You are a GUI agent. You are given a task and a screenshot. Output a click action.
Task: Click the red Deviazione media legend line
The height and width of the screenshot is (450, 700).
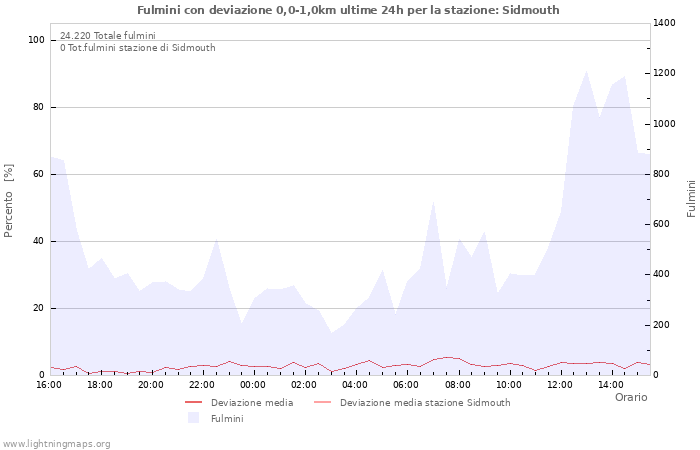[194, 403]
